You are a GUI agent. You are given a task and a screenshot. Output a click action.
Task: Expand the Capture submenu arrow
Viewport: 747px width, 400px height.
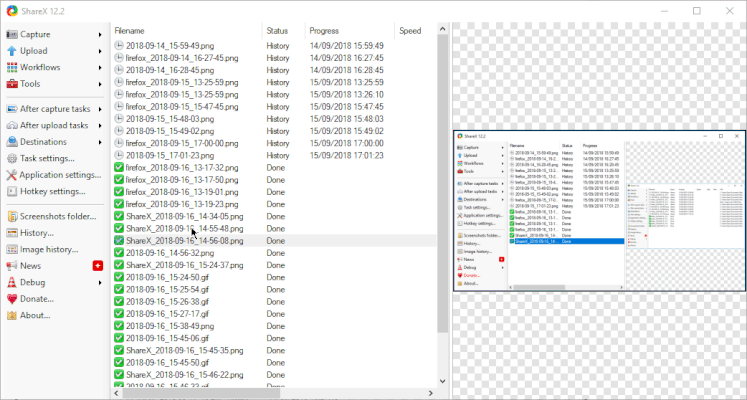click(100, 34)
